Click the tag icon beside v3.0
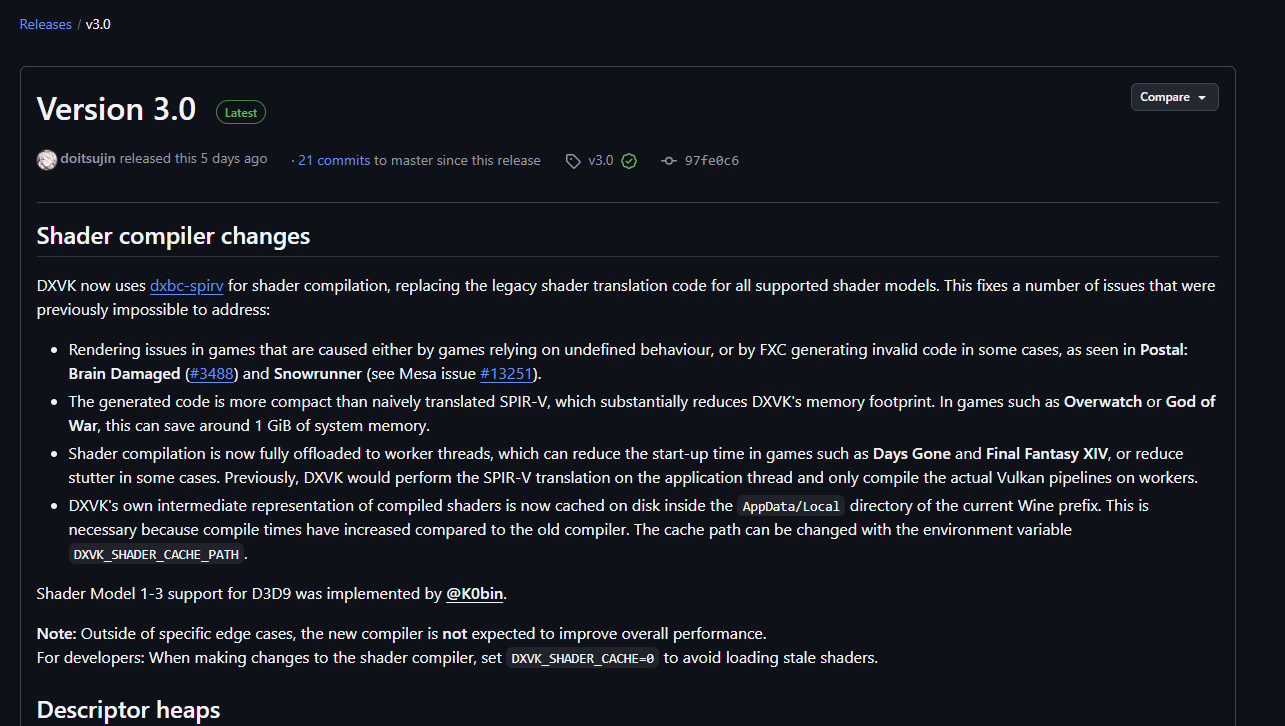This screenshot has height=726, width=1285. (573, 161)
